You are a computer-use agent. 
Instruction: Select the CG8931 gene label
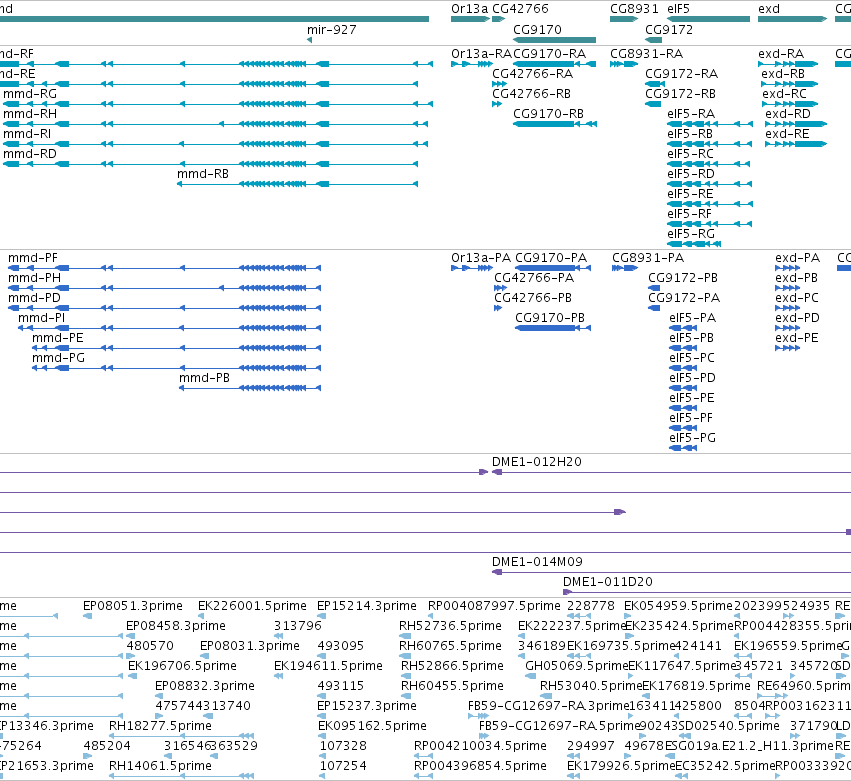(x=634, y=9)
